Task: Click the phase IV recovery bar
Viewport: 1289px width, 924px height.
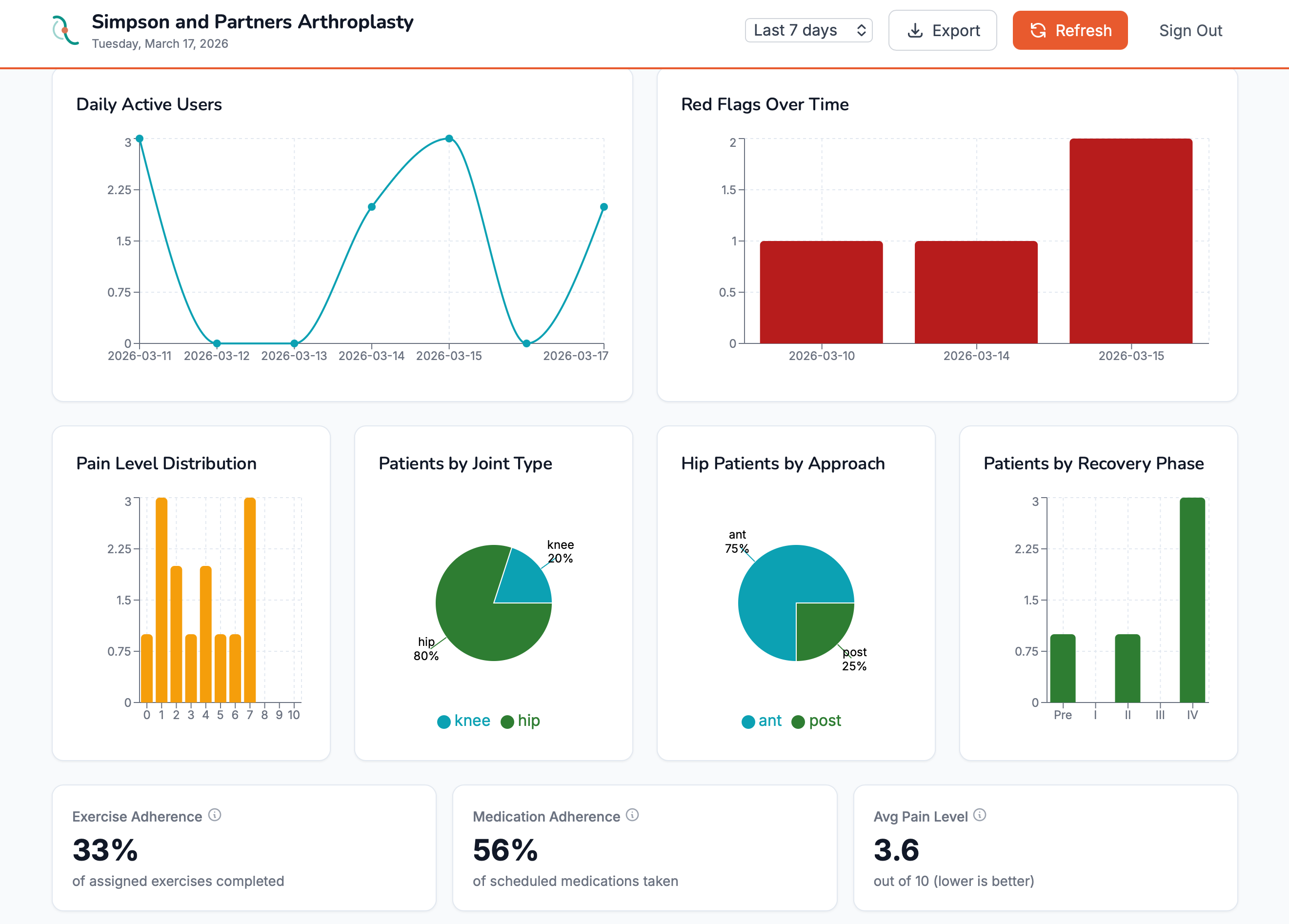Action: pos(1192,600)
